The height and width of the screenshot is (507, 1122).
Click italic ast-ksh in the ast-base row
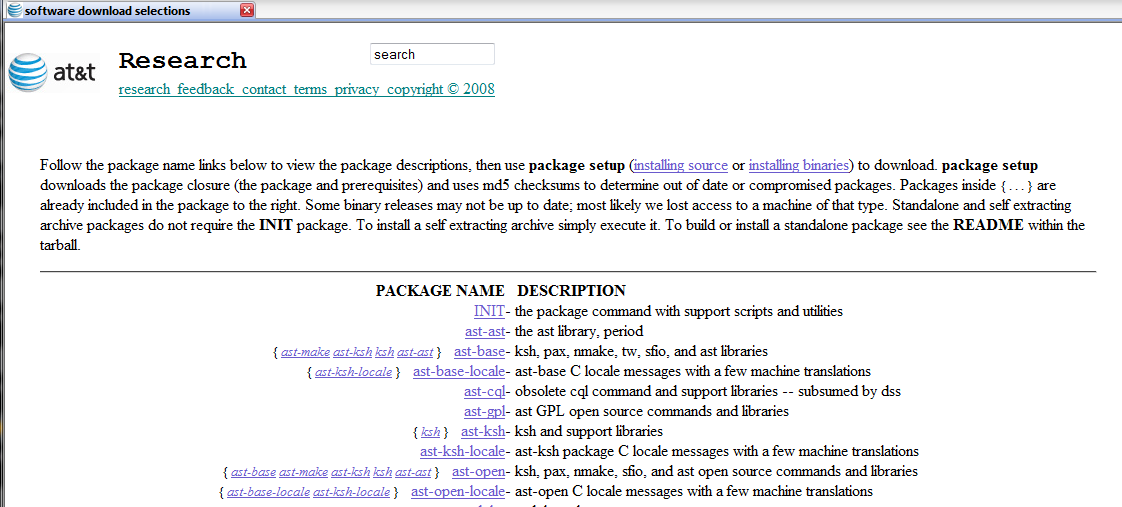[x=352, y=352]
